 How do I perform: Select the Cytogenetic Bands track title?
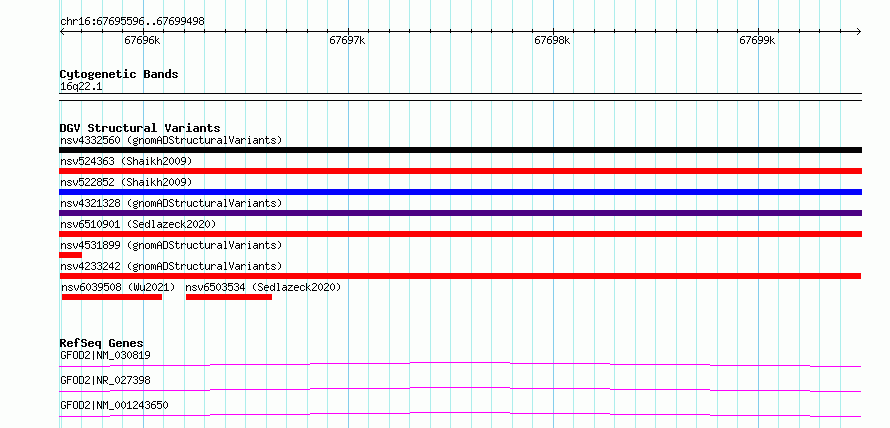(x=119, y=74)
